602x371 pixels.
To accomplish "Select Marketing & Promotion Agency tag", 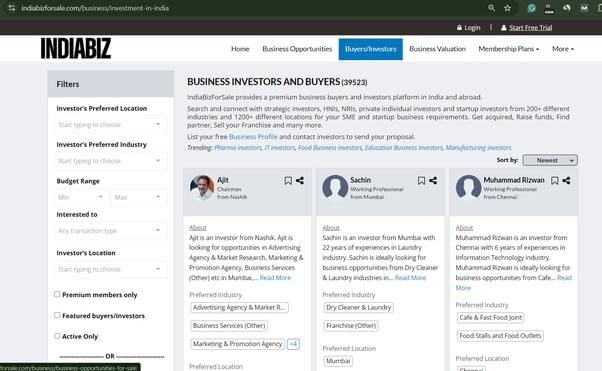I will pyautogui.click(x=237, y=344).
